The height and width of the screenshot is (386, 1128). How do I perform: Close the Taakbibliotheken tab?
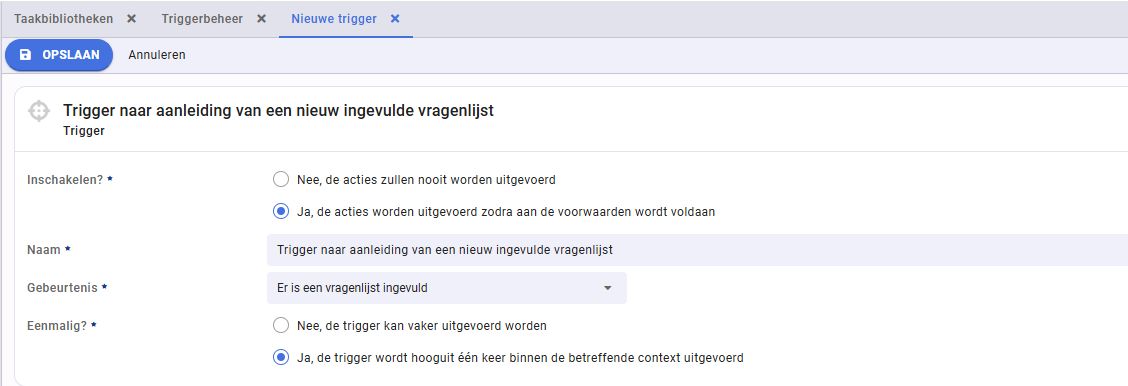(131, 19)
